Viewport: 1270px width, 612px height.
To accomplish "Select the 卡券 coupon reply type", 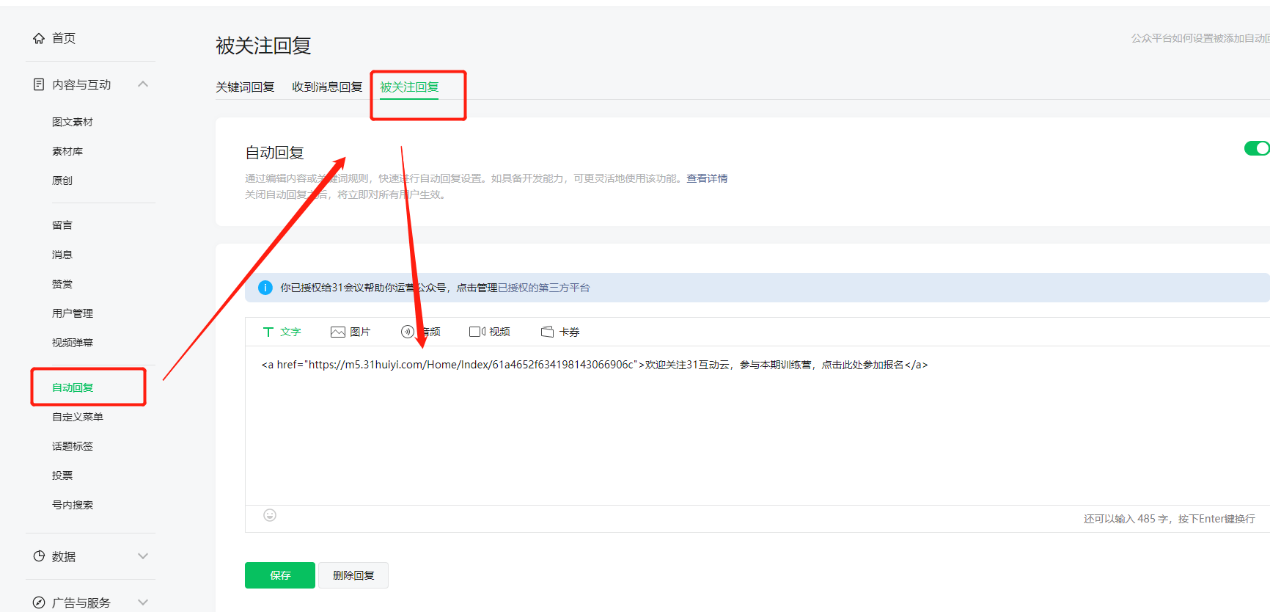I will (x=560, y=331).
